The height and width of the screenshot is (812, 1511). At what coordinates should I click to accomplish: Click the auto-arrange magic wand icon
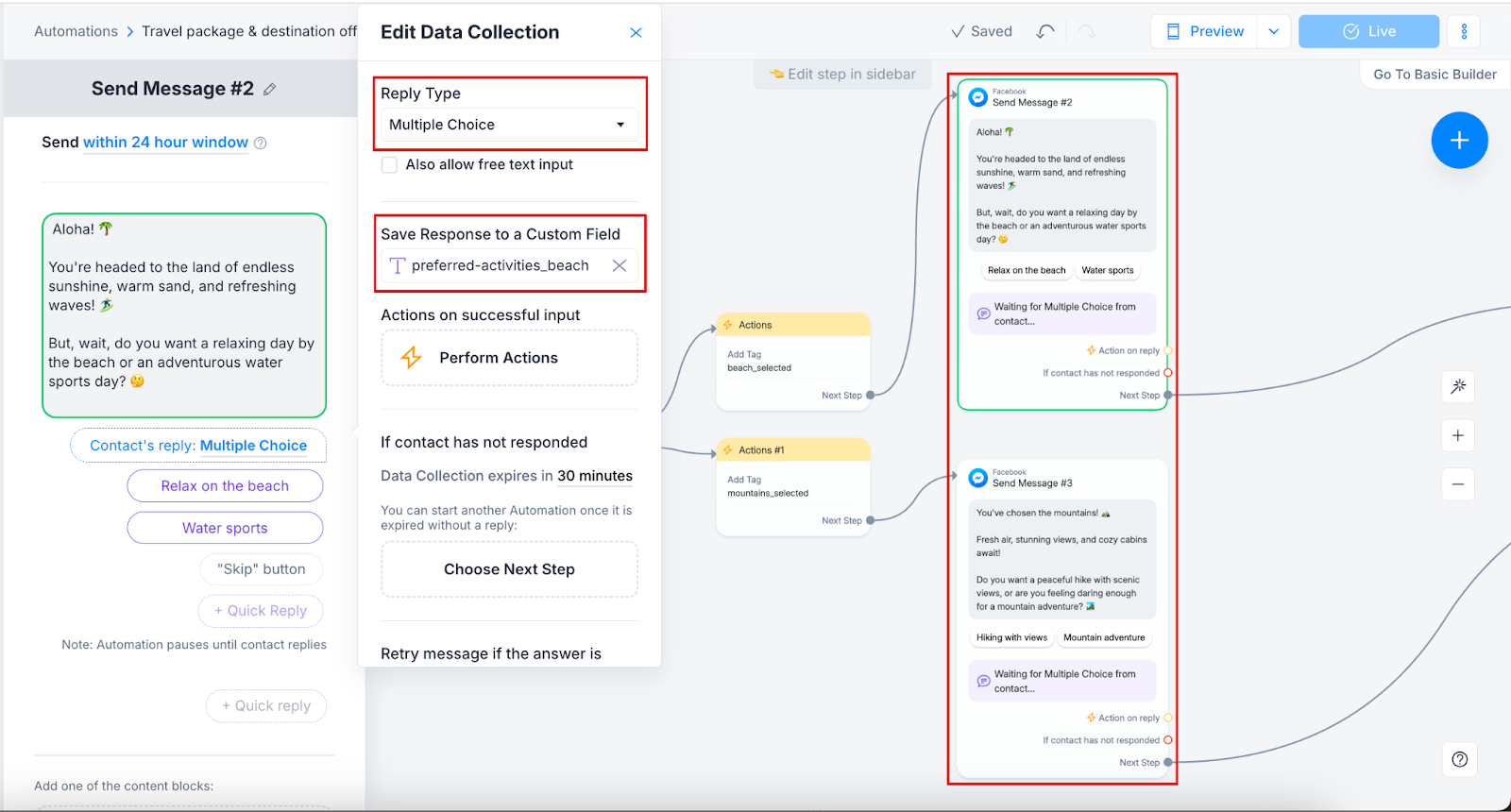pos(1458,386)
